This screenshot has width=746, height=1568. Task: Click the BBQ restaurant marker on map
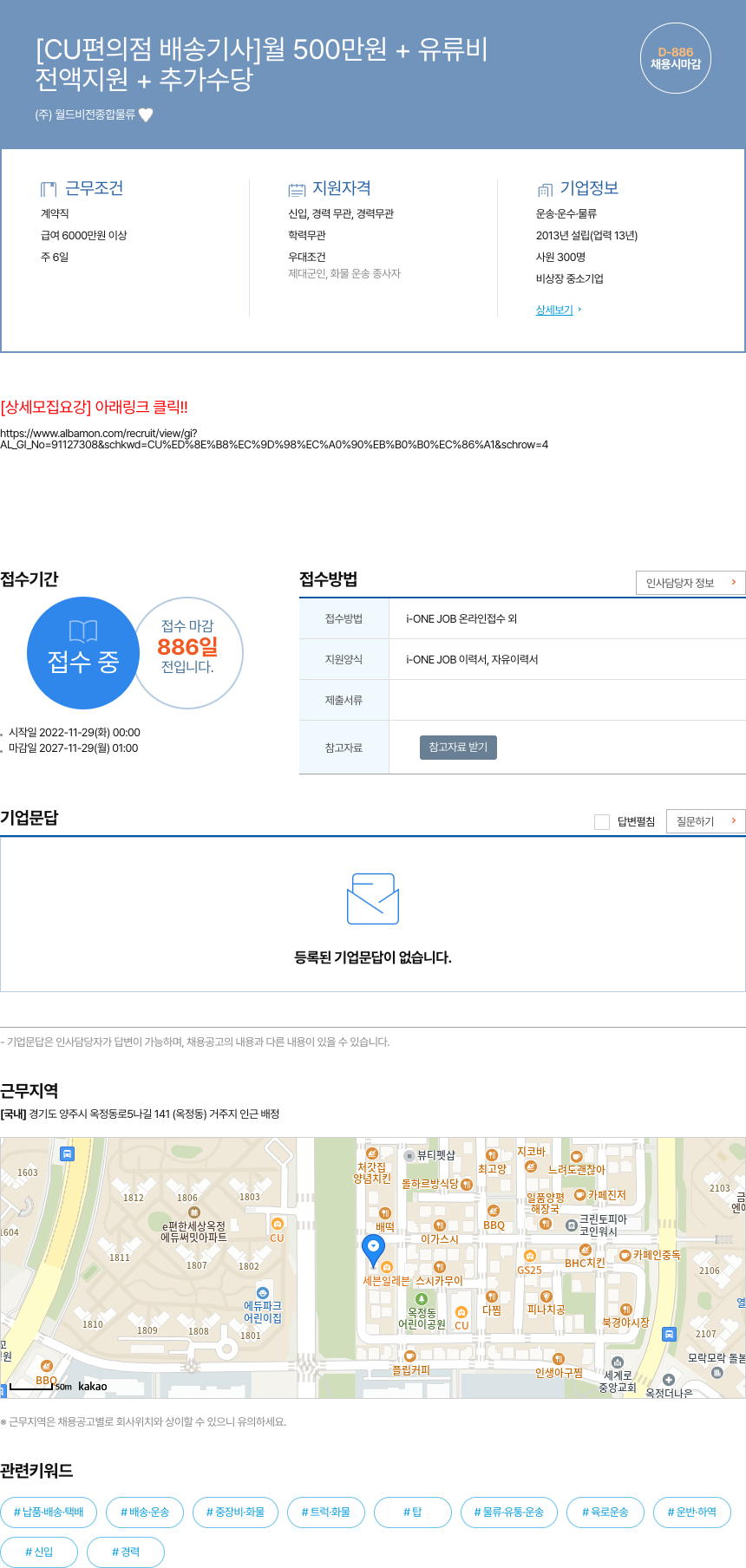point(493,1211)
